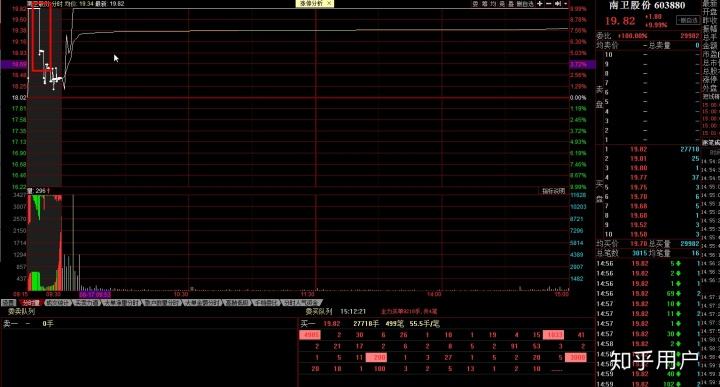This screenshot has width=720, height=387.
Task: Click the 18.02 baseline price on left axis
Action: (x=19, y=98)
